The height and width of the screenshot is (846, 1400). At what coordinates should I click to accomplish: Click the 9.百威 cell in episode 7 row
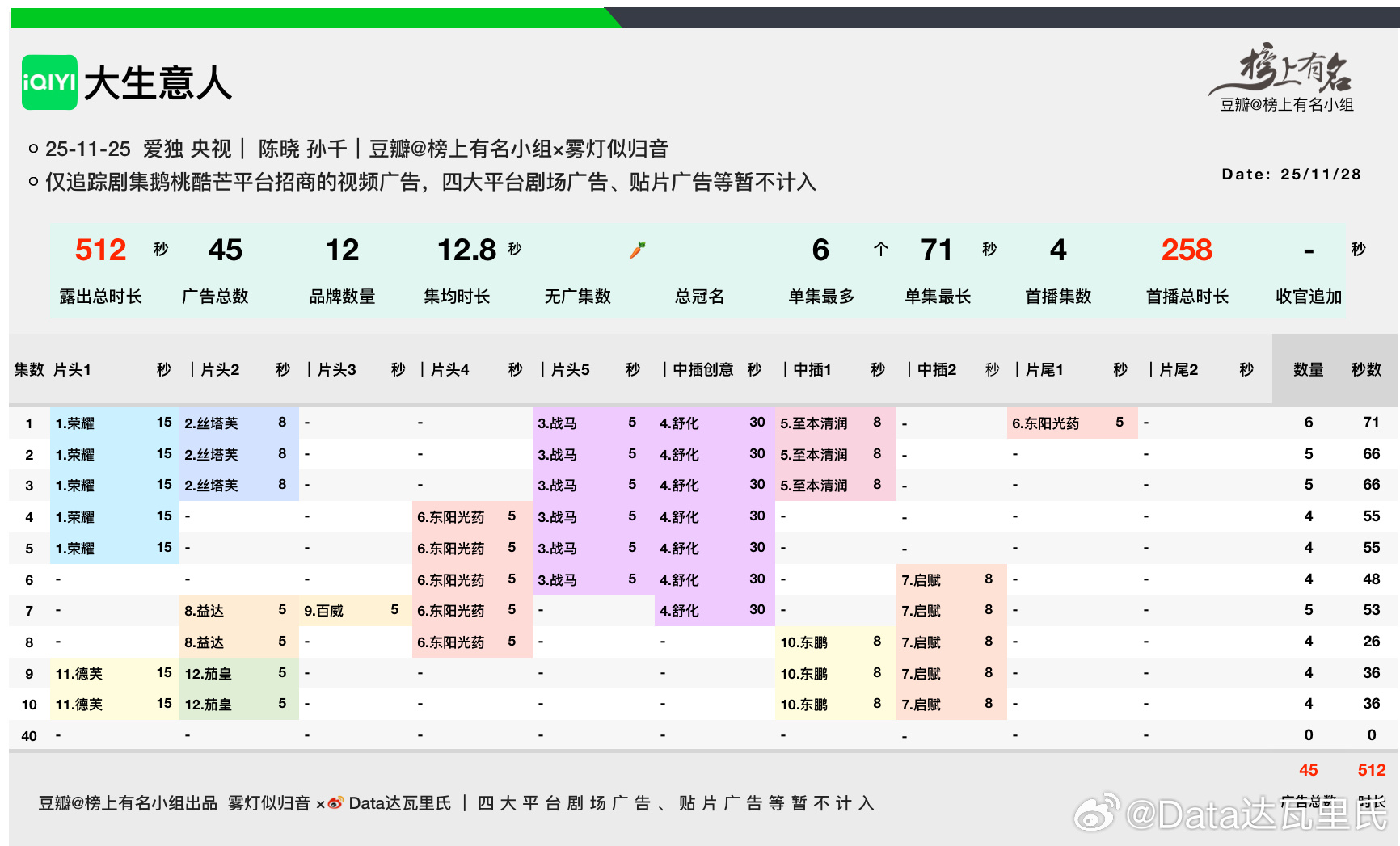coord(356,610)
